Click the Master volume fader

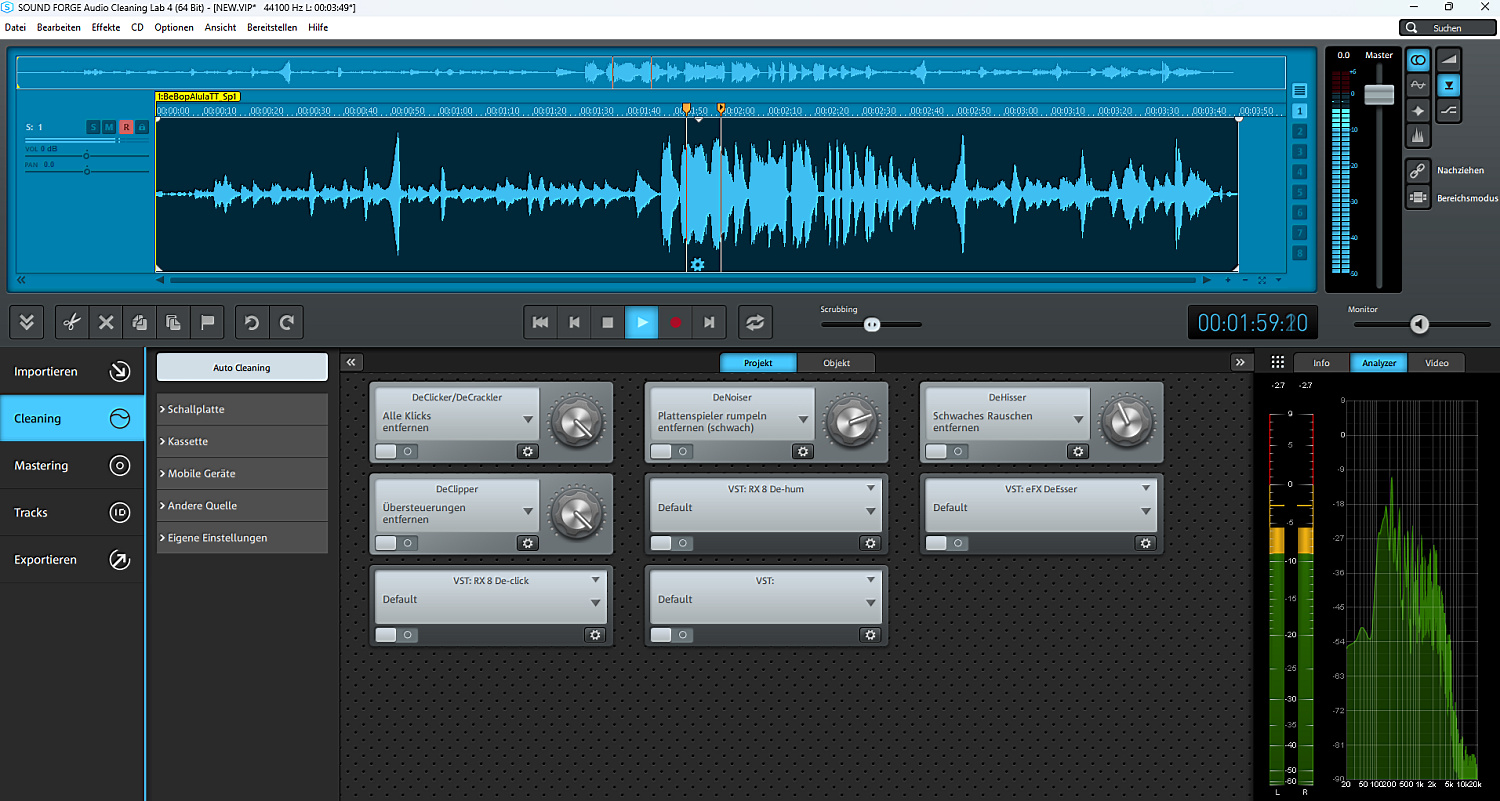click(1379, 94)
